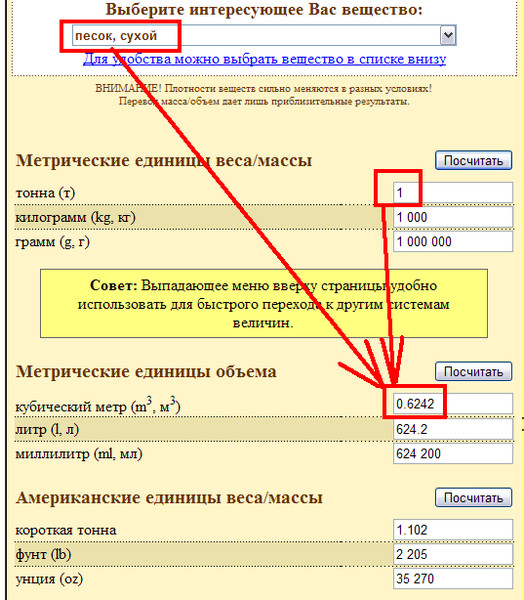
Task: Click the Американские единицы веса/массы heading
Action: pos(169,497)
